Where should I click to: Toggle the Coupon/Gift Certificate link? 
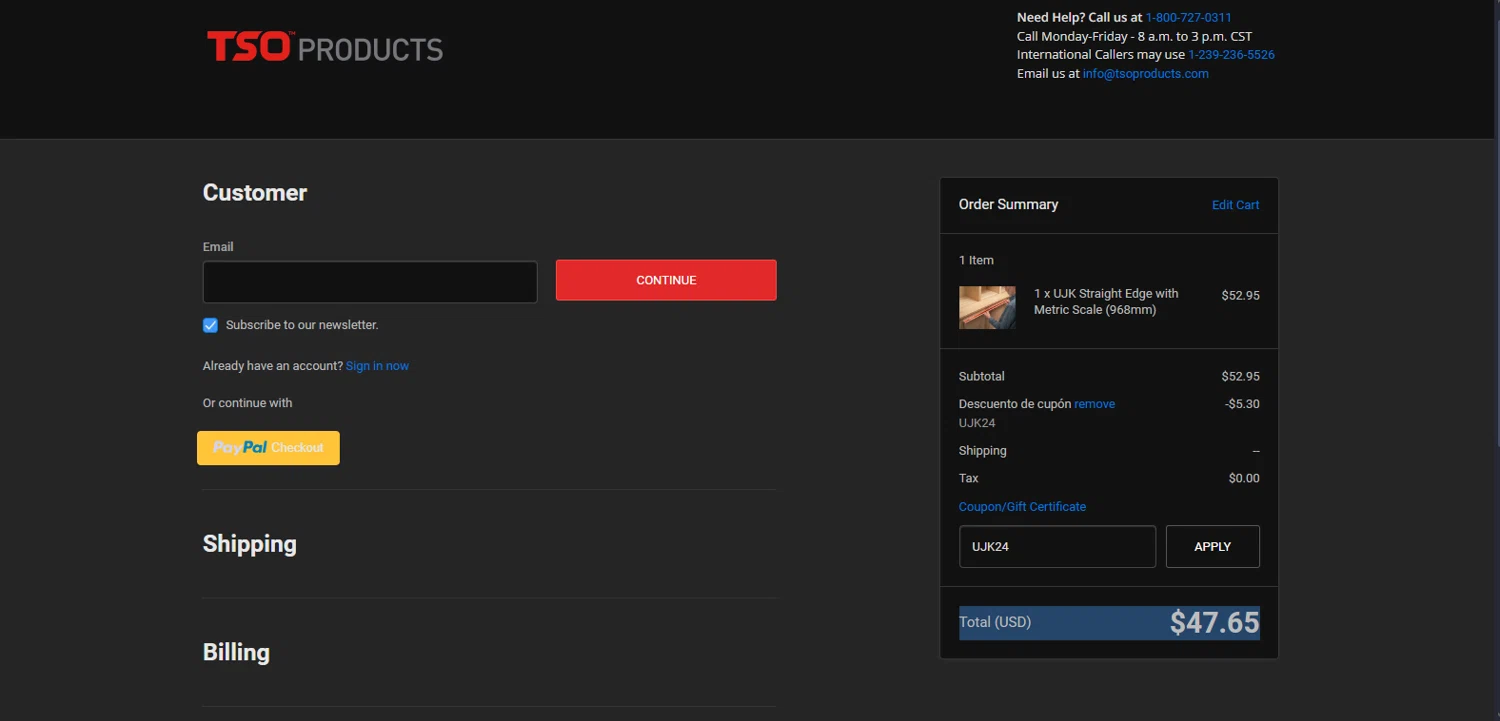pyautogui.click(x=1022, y=507)
